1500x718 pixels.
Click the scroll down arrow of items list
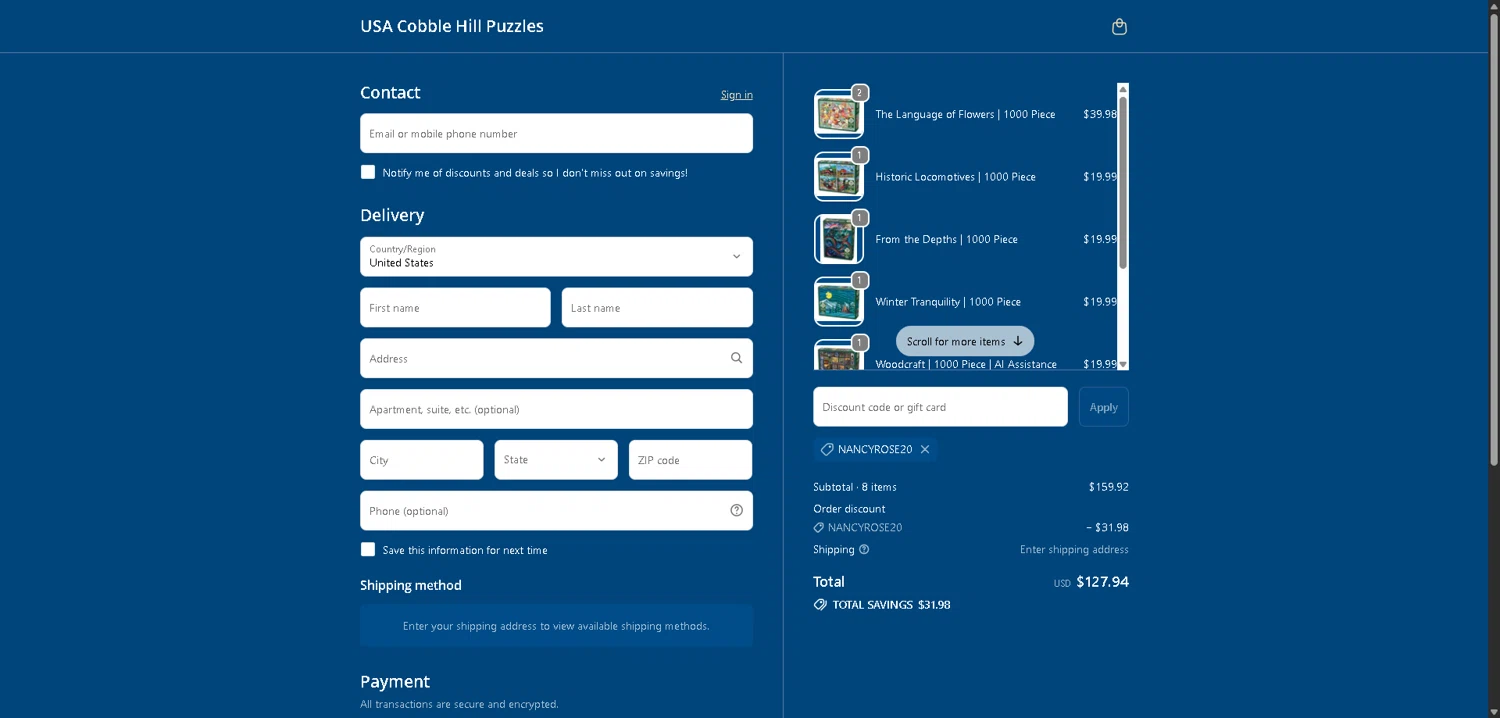(1123, 364)
